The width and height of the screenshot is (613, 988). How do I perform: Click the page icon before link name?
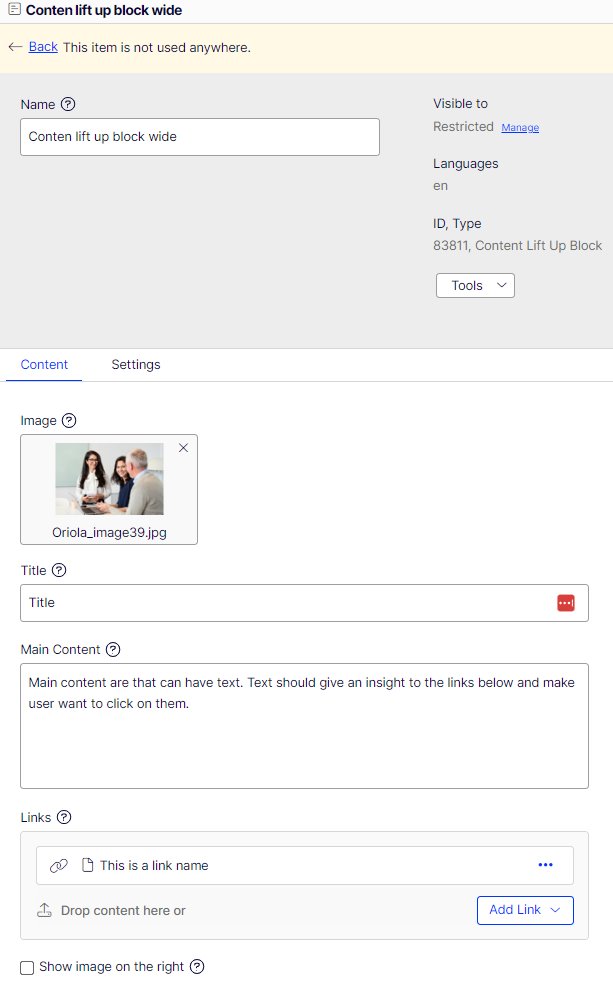[88, 865]
